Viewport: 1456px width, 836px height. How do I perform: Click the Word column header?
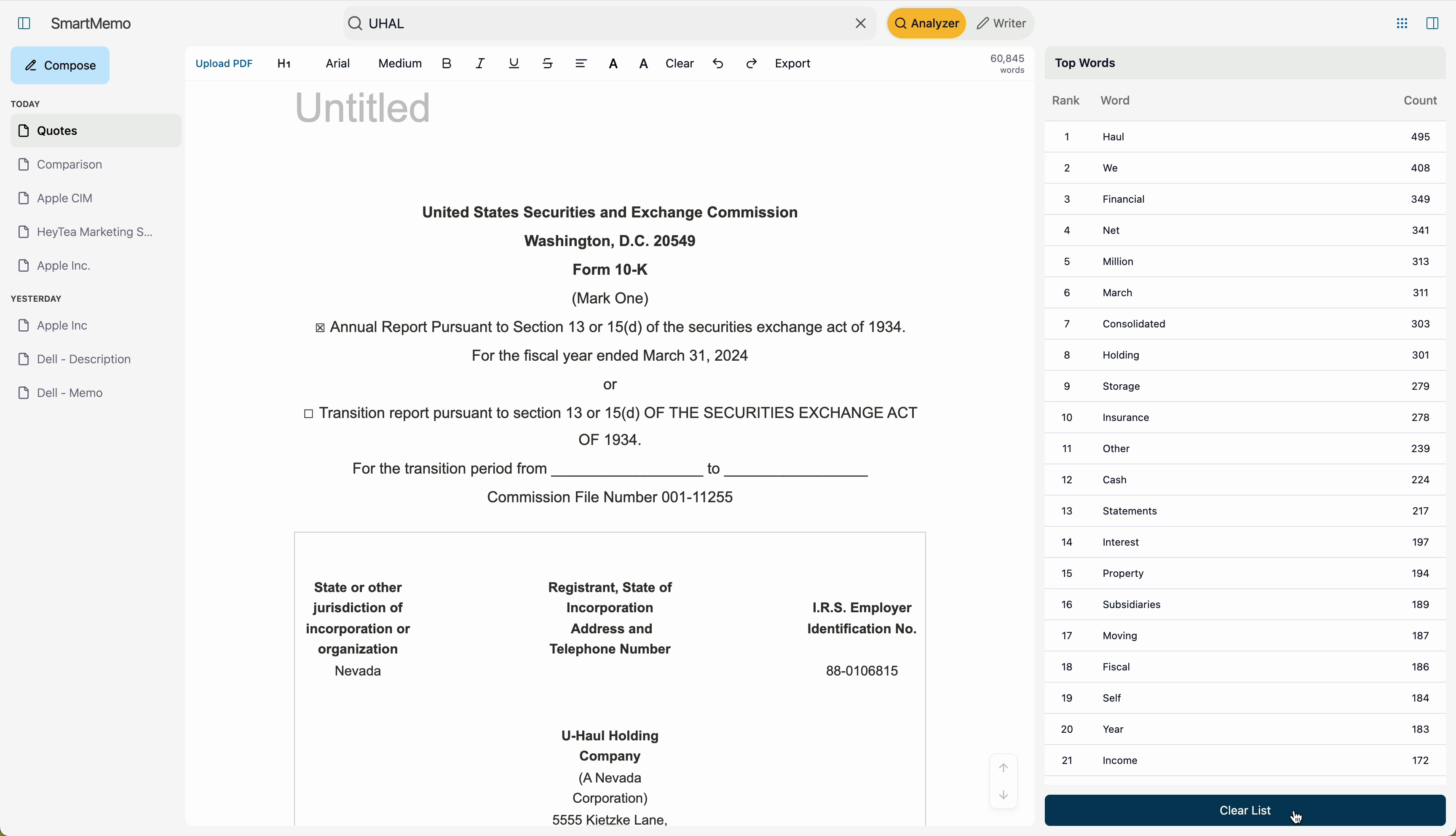[x=1115, y=101]
